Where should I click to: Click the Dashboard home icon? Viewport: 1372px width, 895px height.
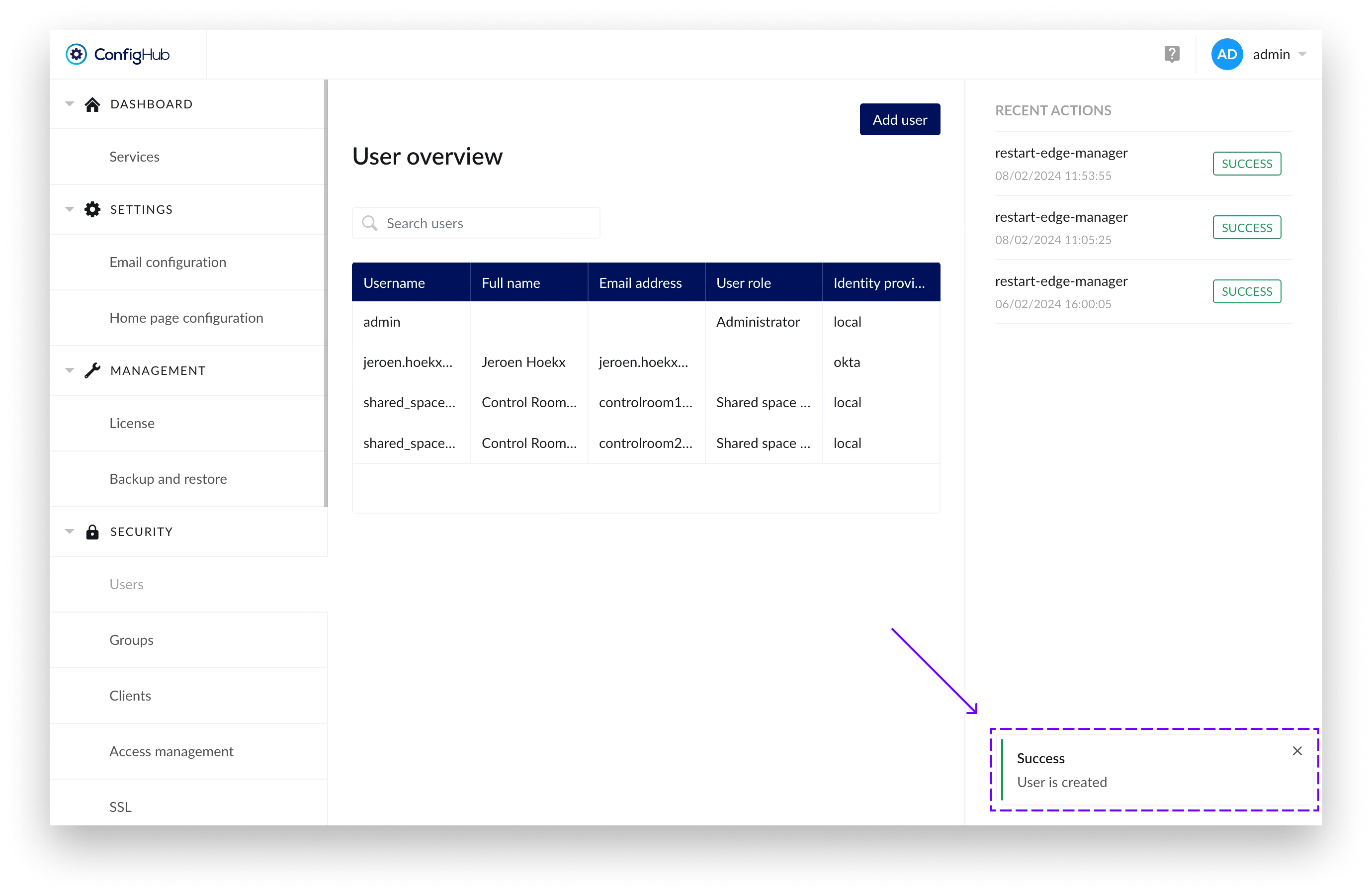pyautogui.click(x=92, y=104)
